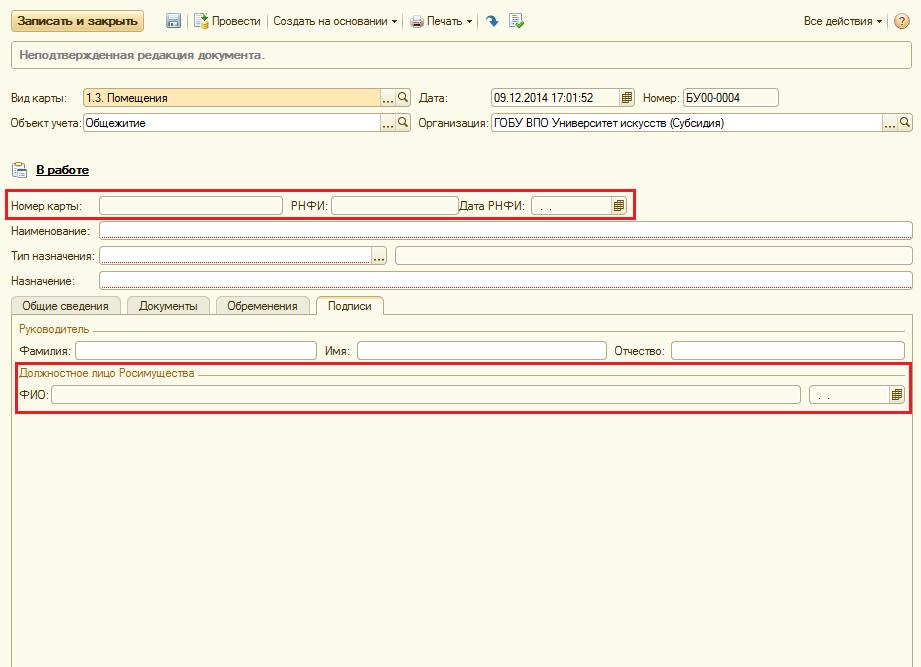This screenshot has height=667, width=921.
Task: Click magnifier icon next to Организация
Action: tap(905, 123)
